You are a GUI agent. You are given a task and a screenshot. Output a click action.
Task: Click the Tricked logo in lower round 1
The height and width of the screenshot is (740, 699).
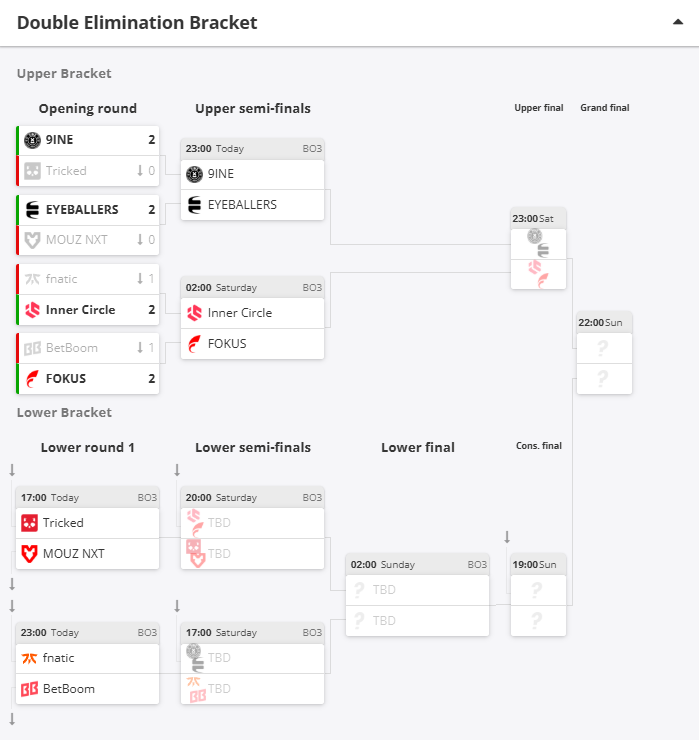point(30,523)
